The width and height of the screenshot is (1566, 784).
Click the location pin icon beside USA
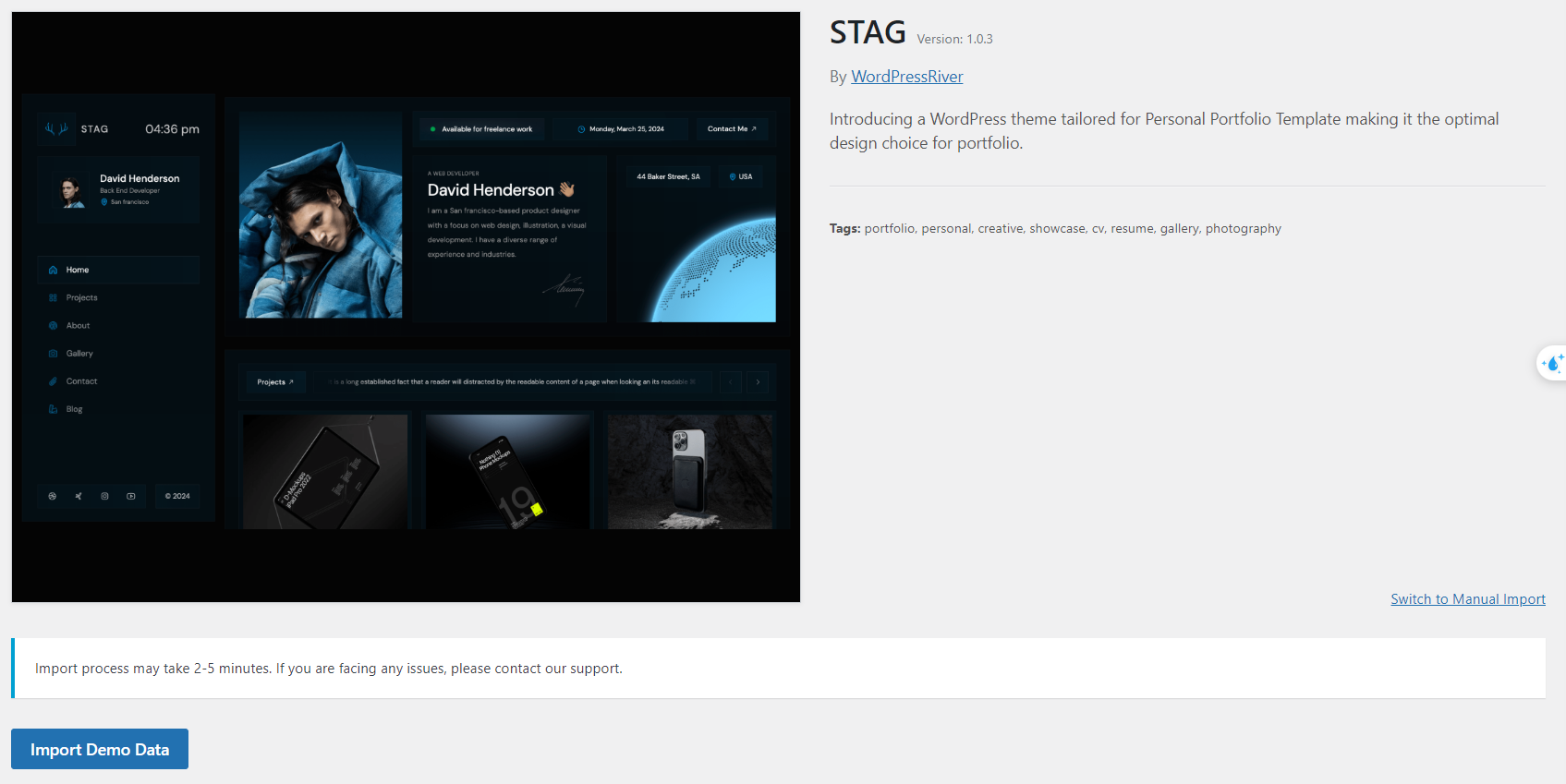733,176
